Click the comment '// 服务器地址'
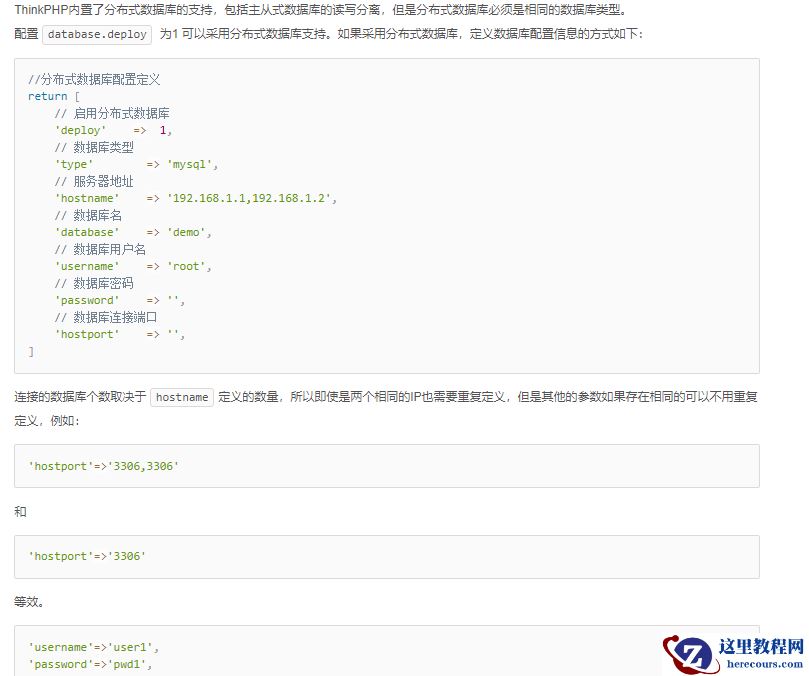809x676 pixels. (x=94, y=182)
